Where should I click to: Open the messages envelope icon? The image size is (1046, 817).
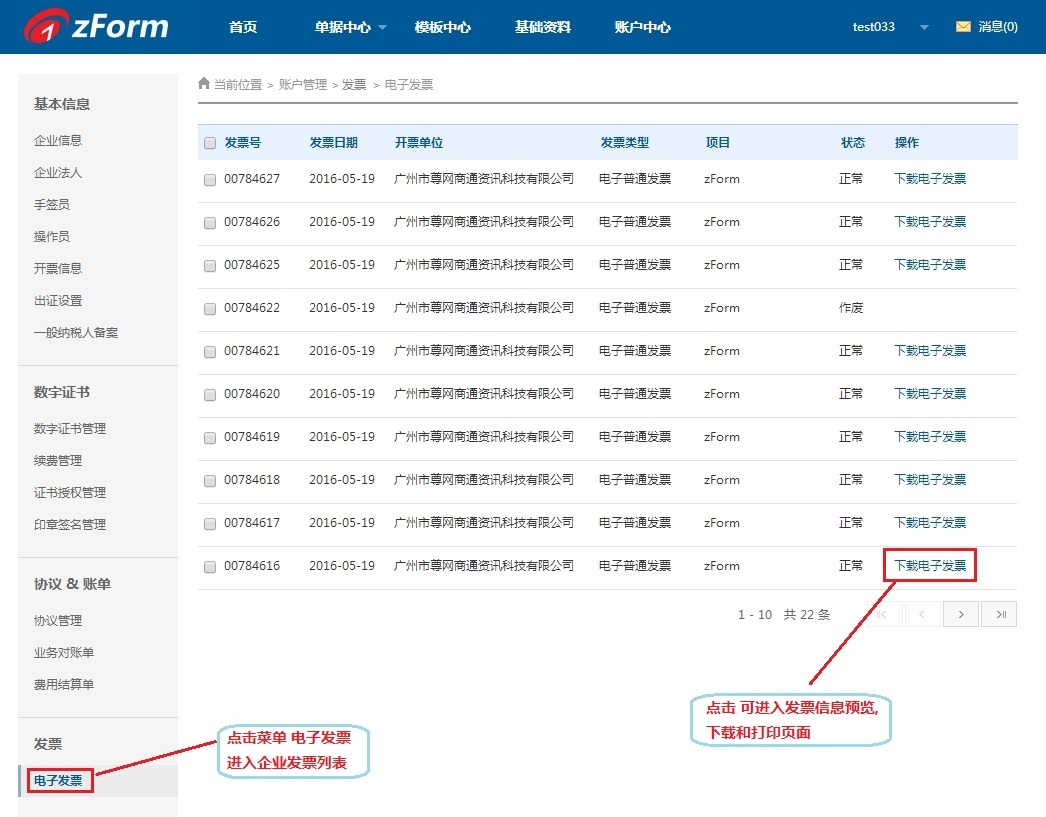tap(963, 27)
